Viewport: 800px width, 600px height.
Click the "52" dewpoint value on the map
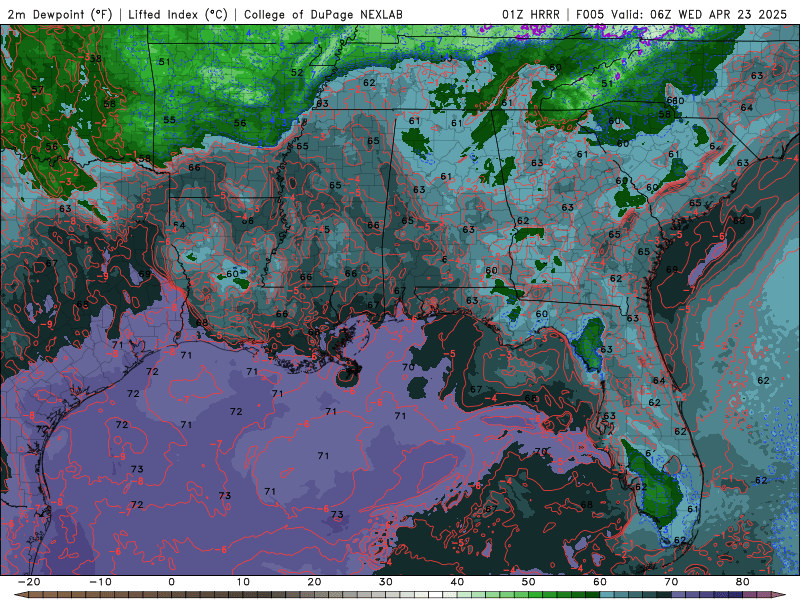pyautogui.click(x=297, y=73)
